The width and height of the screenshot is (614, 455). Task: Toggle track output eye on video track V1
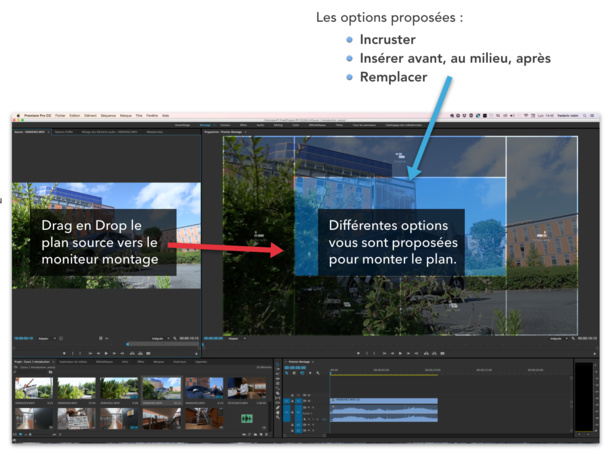(307, 401)
